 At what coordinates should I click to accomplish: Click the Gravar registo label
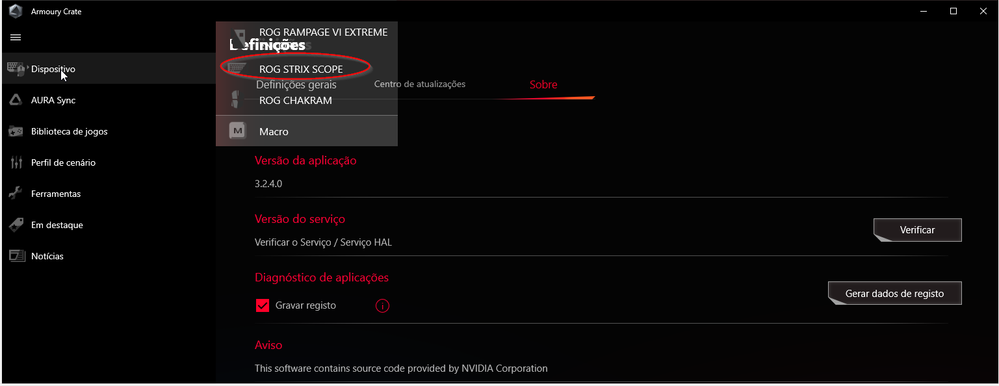point(306,306)
